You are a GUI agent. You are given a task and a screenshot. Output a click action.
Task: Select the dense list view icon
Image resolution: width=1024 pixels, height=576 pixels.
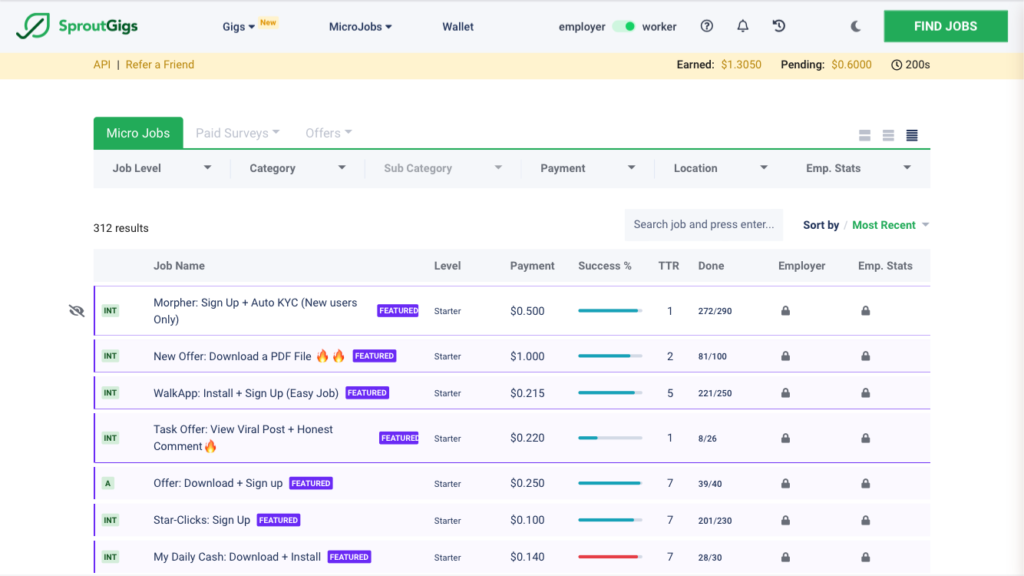(911, 133)
